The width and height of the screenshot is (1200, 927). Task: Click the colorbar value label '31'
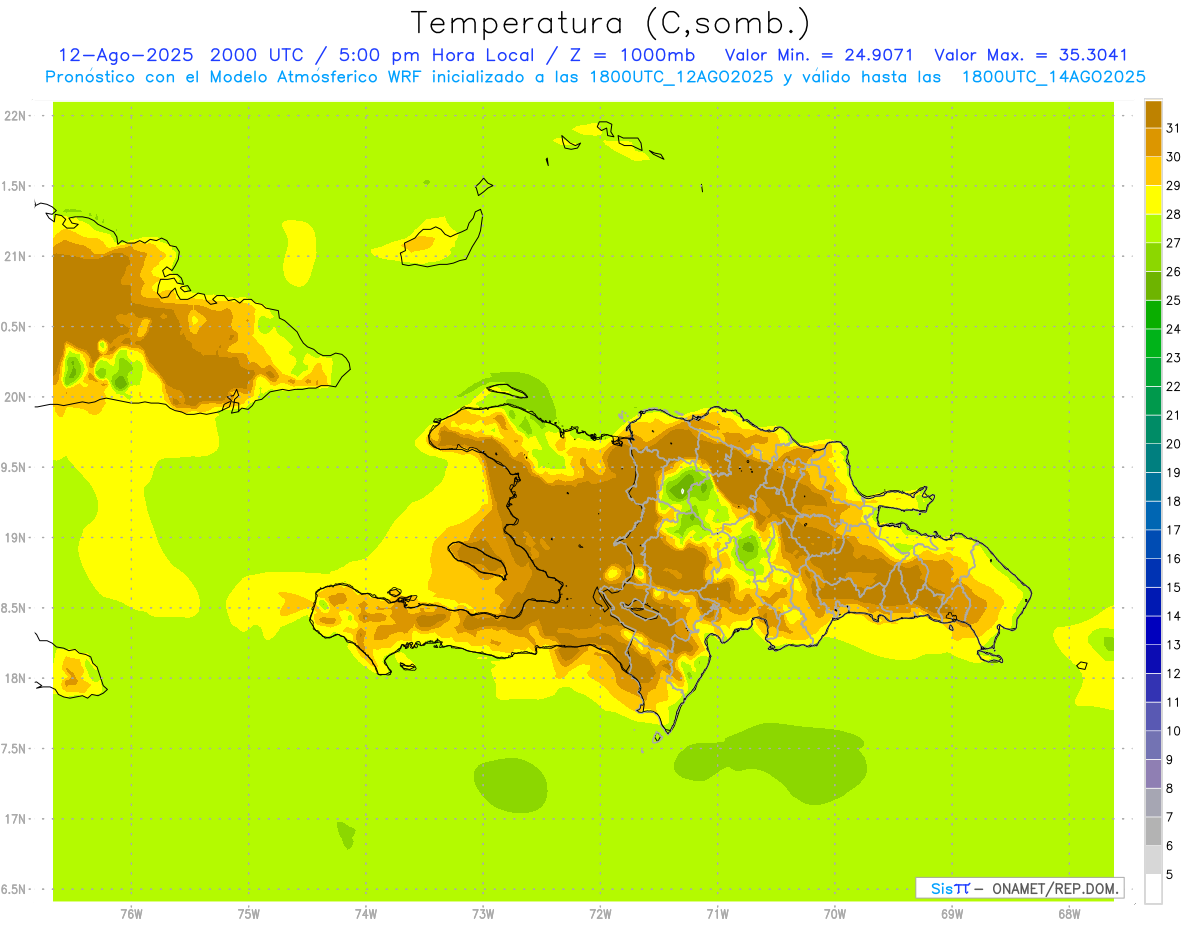[1174, 128]
